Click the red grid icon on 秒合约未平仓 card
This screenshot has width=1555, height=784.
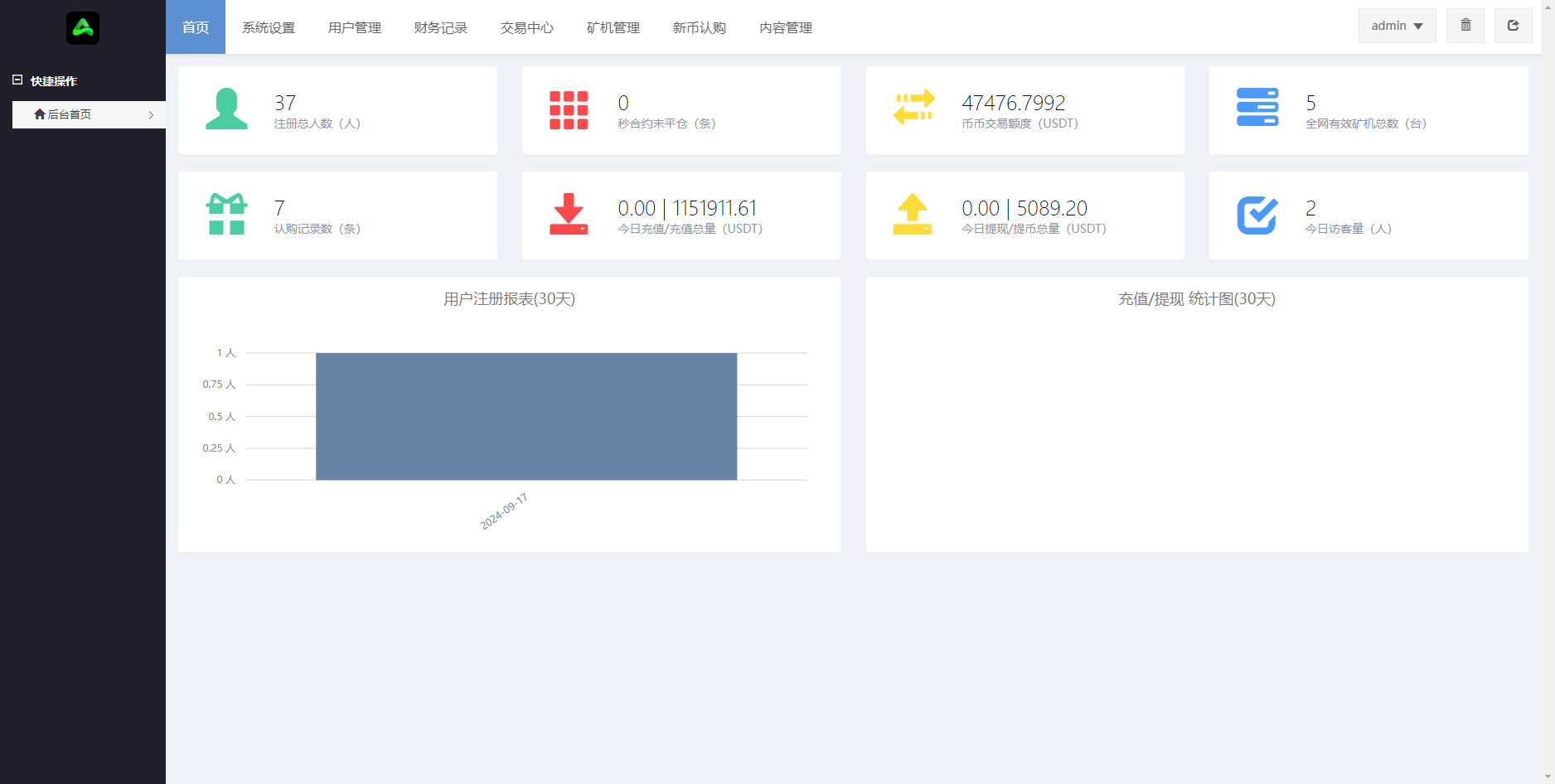tap(569, 109)
